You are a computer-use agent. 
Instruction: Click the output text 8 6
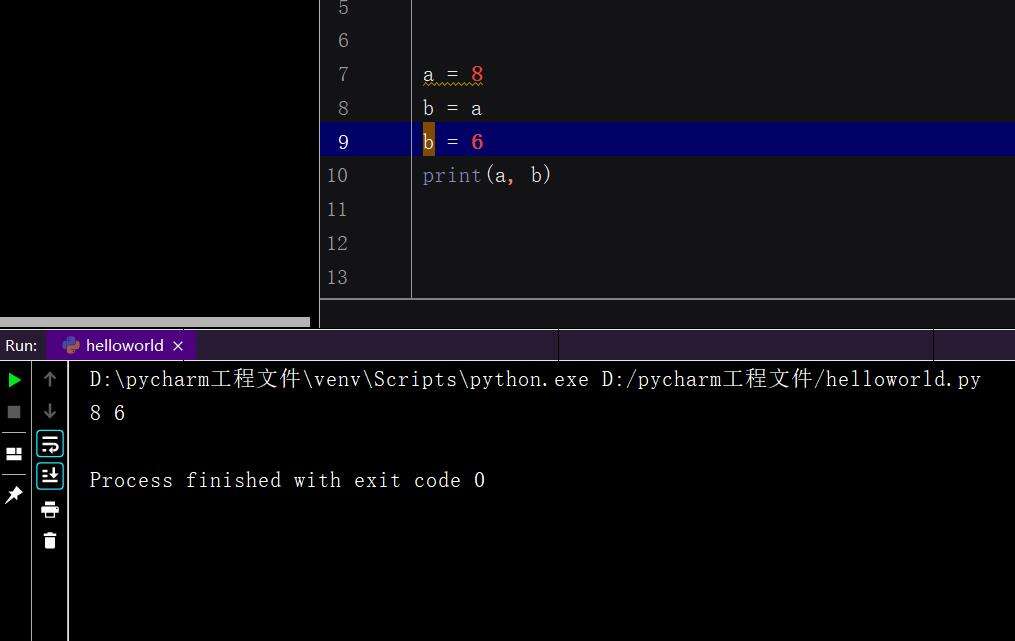click(x=105, y=412)
